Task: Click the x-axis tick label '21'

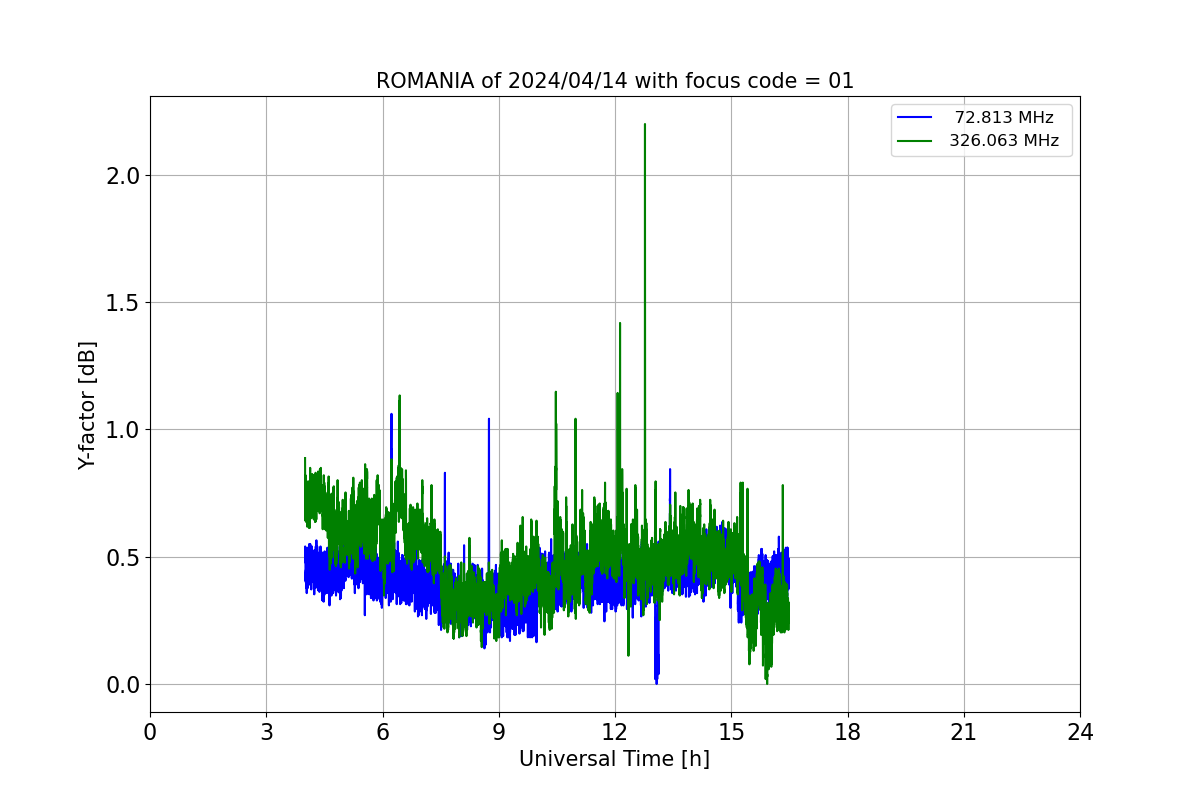Action: coord(964,732)
